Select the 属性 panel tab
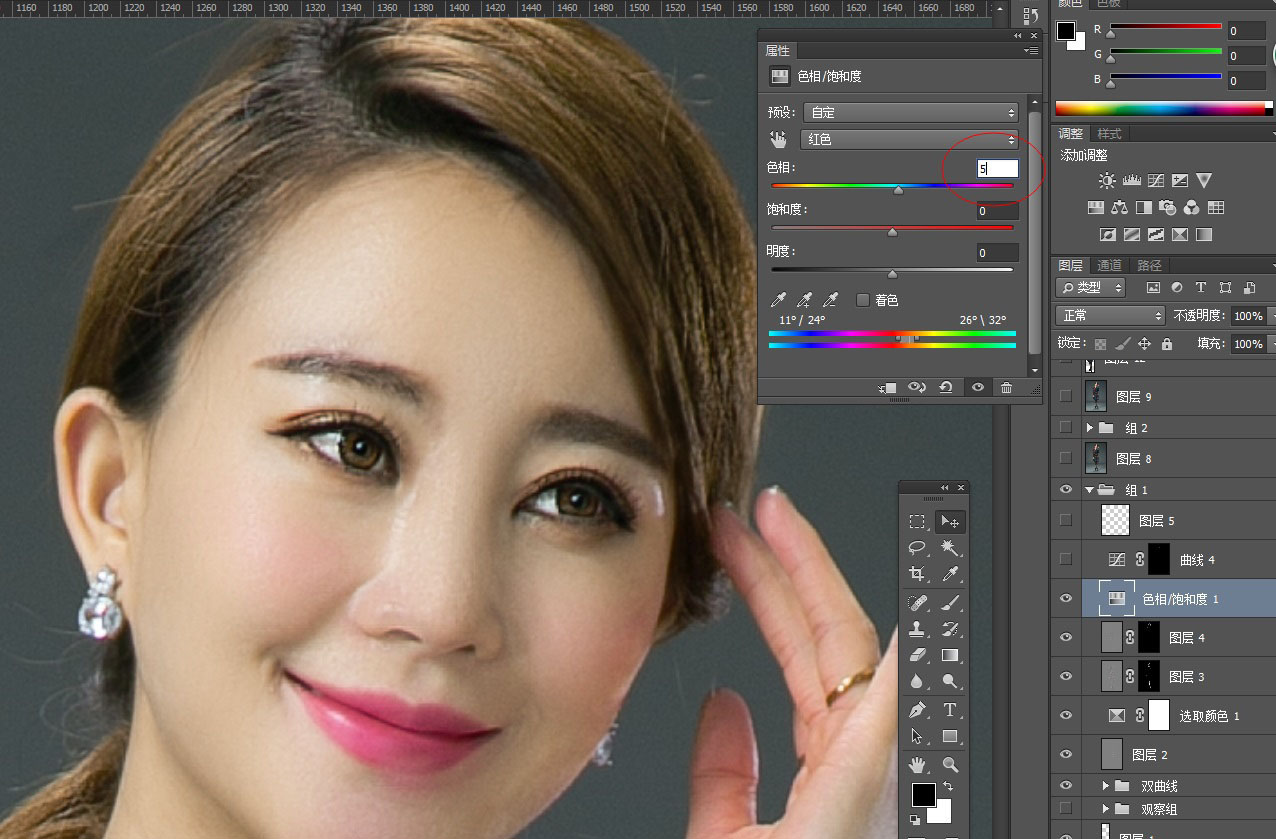The width and height of the screenshot is (1276, 839). 777,50
